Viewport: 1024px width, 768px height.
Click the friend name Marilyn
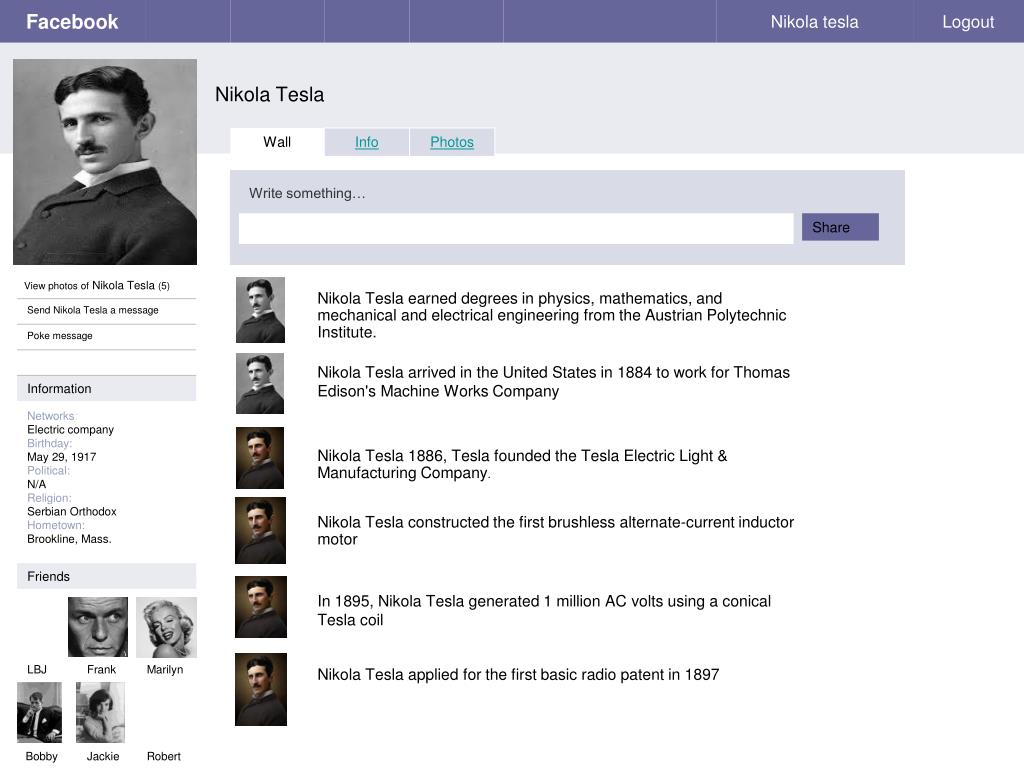(165, 669)
